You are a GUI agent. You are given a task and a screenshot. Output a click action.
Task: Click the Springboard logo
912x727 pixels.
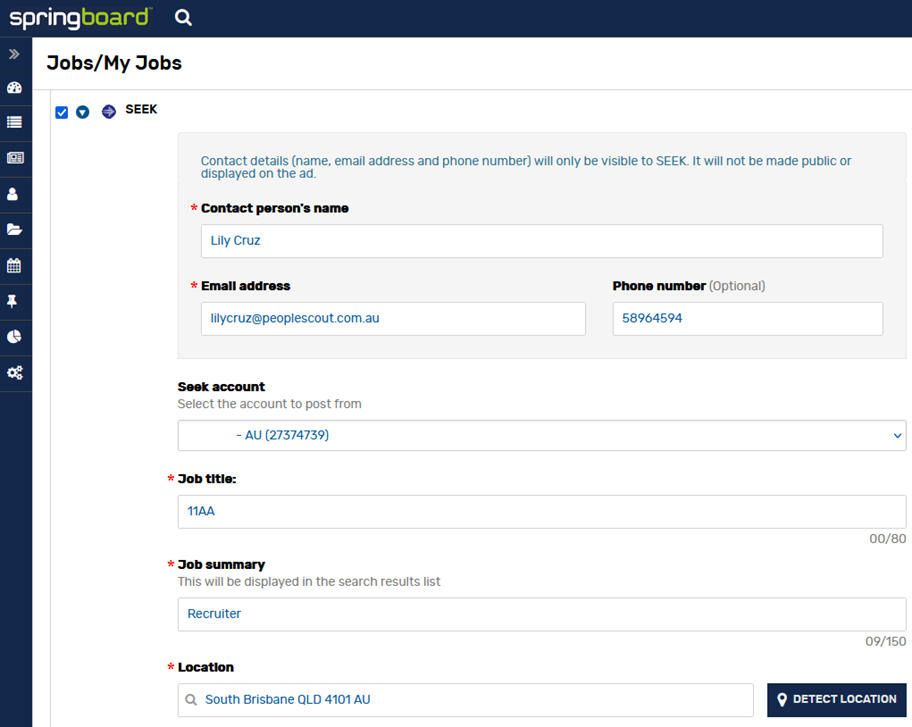[80, 18]
